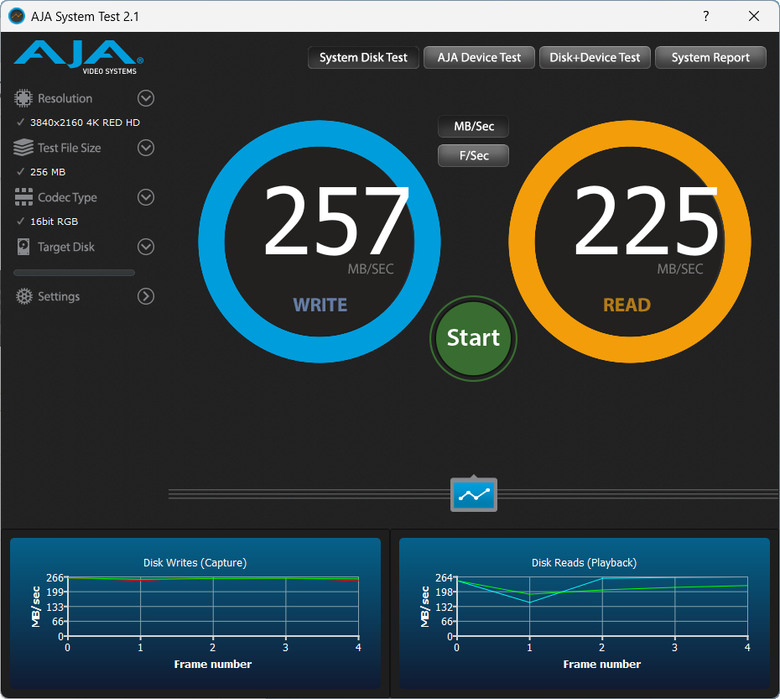Click the 225 read speed number
780x699 pixels.
pos(646,220)
